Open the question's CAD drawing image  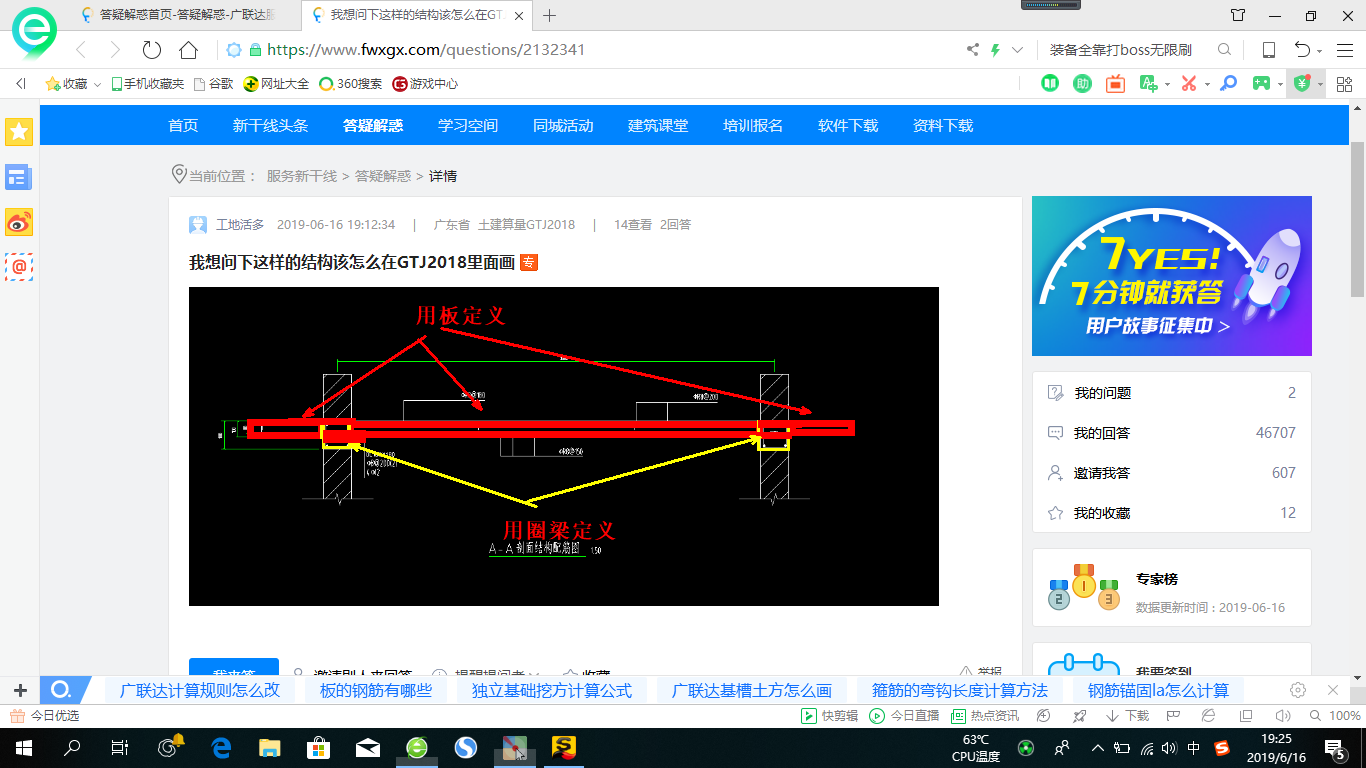coord(564,446)
